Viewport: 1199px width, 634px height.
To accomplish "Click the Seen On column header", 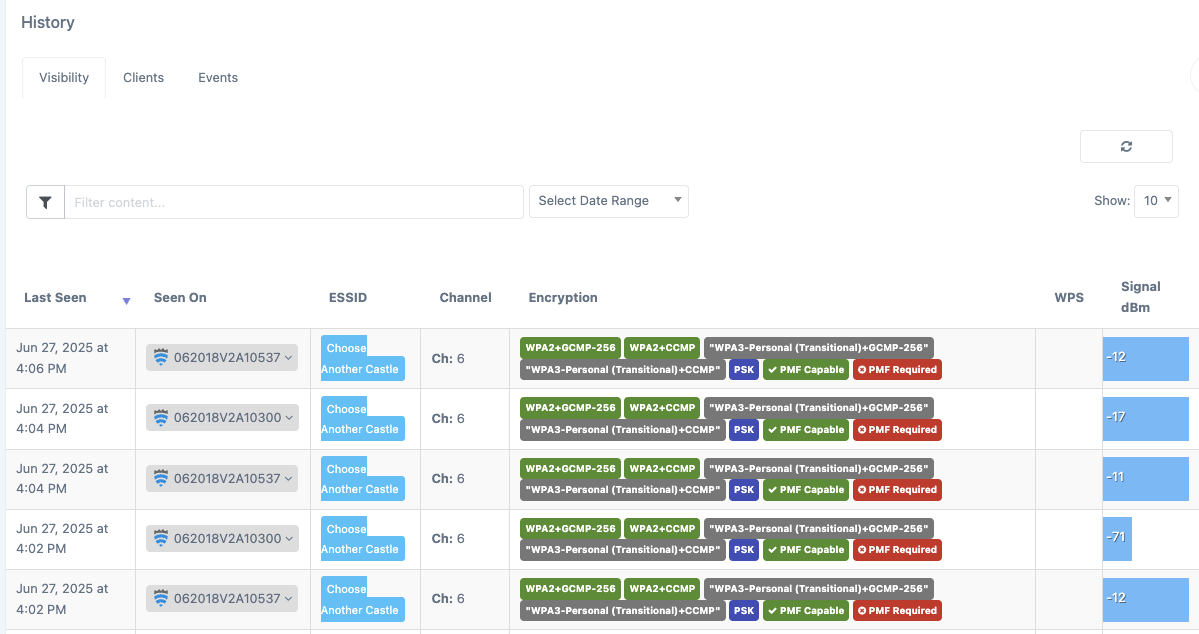I will pos(180,297).
